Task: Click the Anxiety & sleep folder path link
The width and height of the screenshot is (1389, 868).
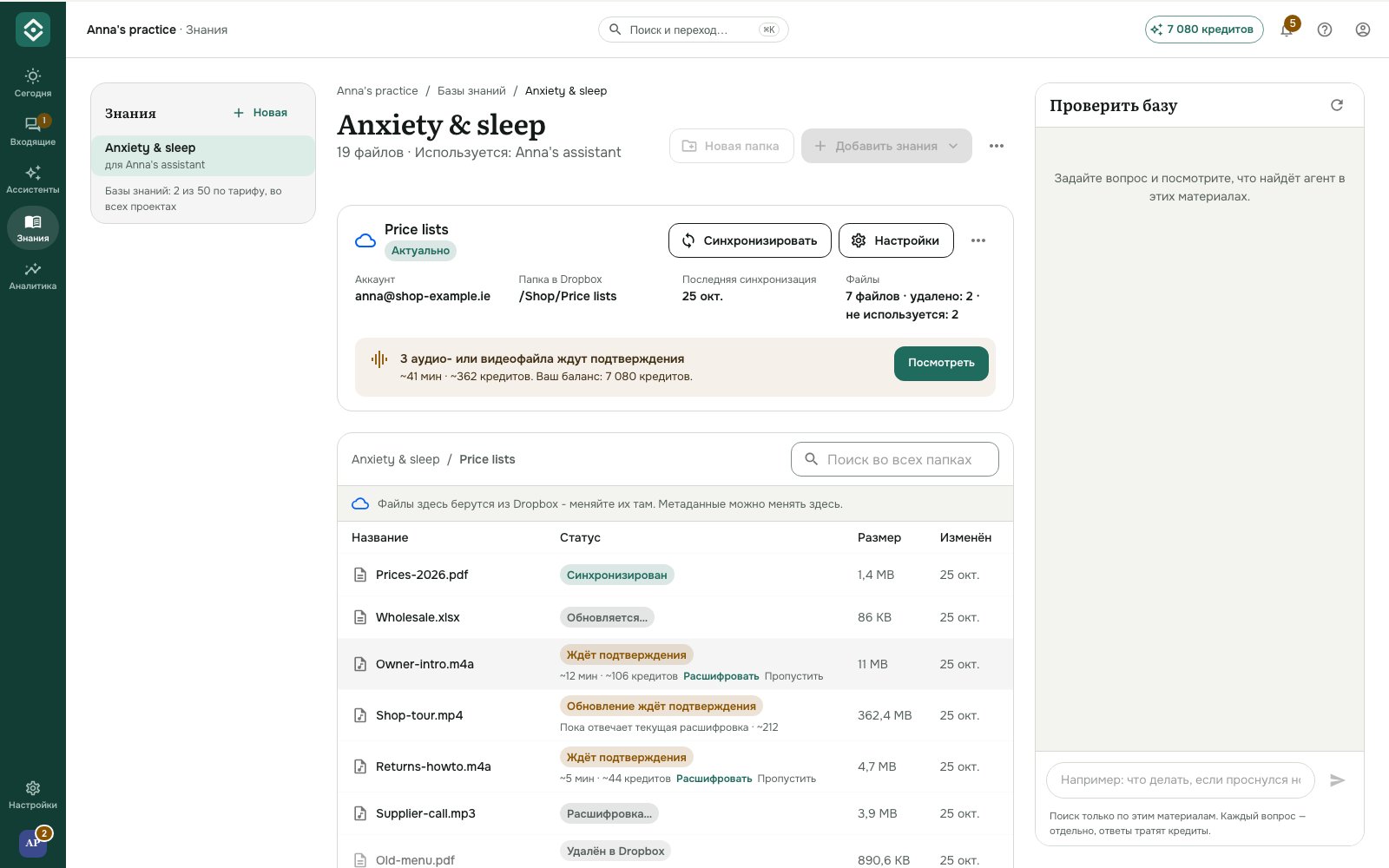Action: pos(396,459)
